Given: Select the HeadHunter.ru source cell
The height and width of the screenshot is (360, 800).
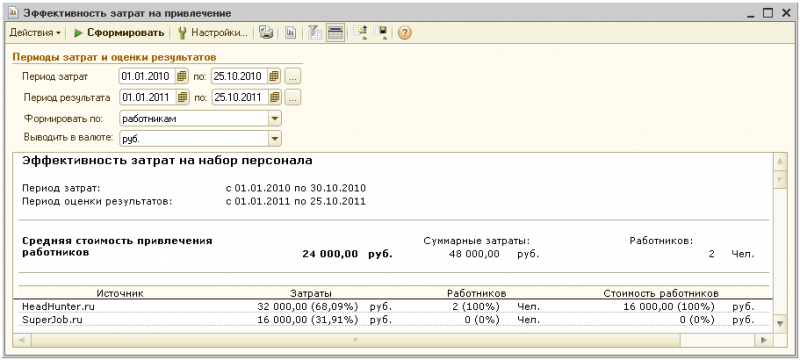Looking at the screenshot, I should click(59, 306).
